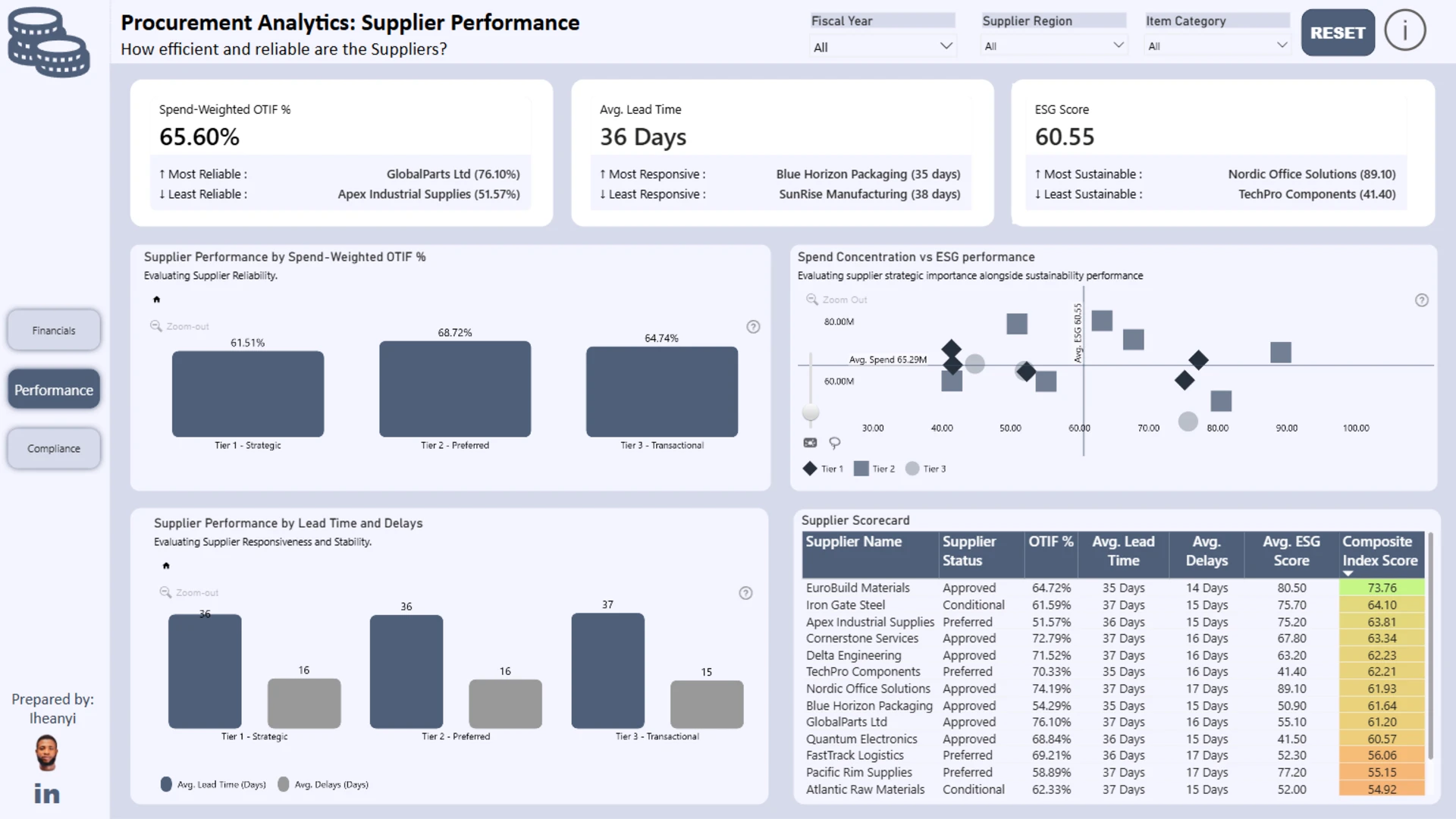The width and height of the screenshot is (1456, 819).
Task: Select the Tier 1 - Strategic OTIF bar
Action: (x=248, y=394)
